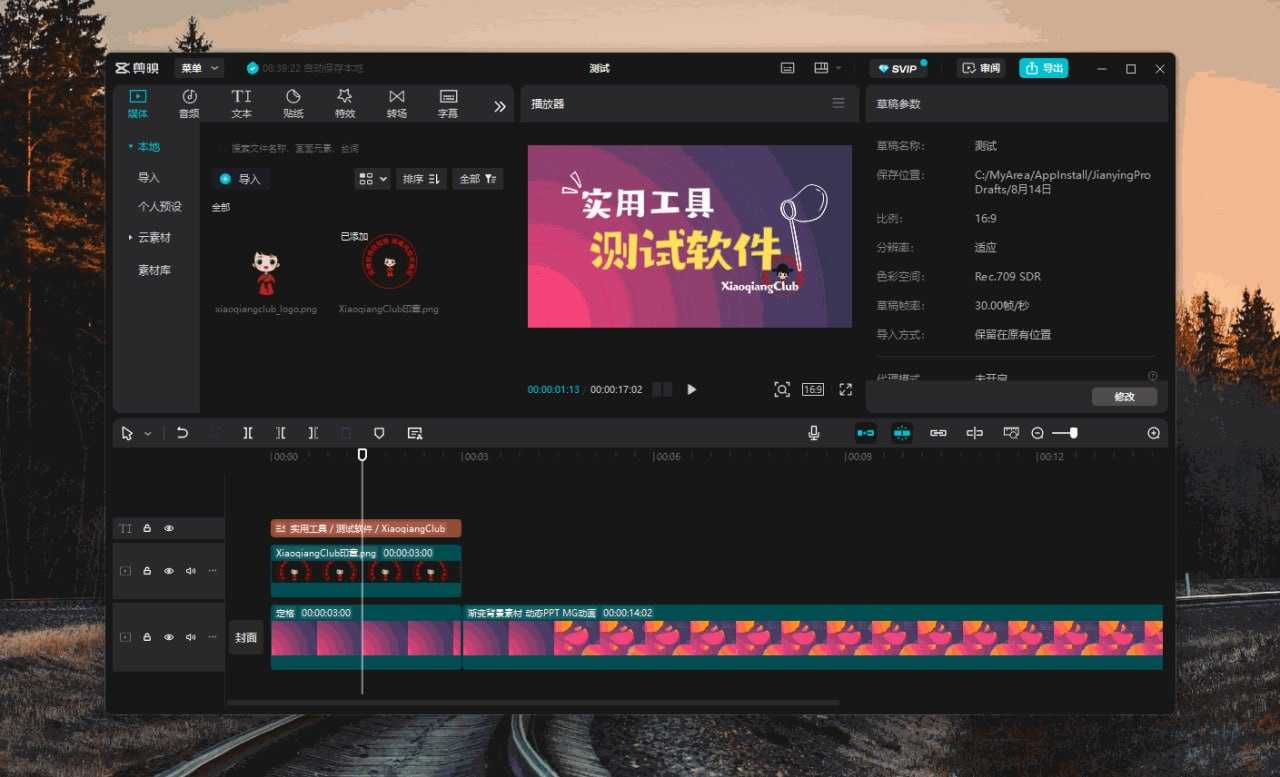Trim right of playhead

tap(313, 433)
